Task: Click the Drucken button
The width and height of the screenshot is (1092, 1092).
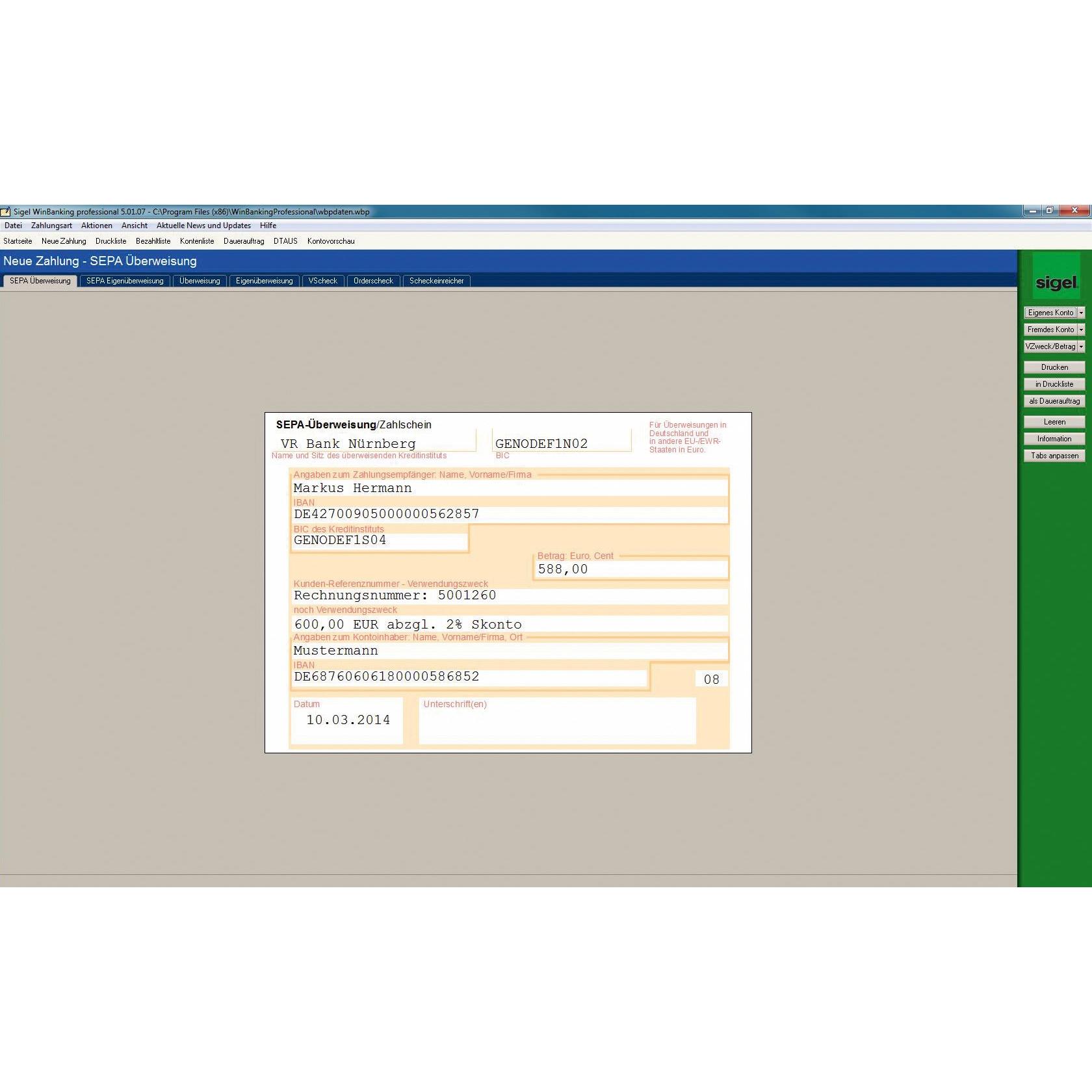Action: coord(1054,367)
